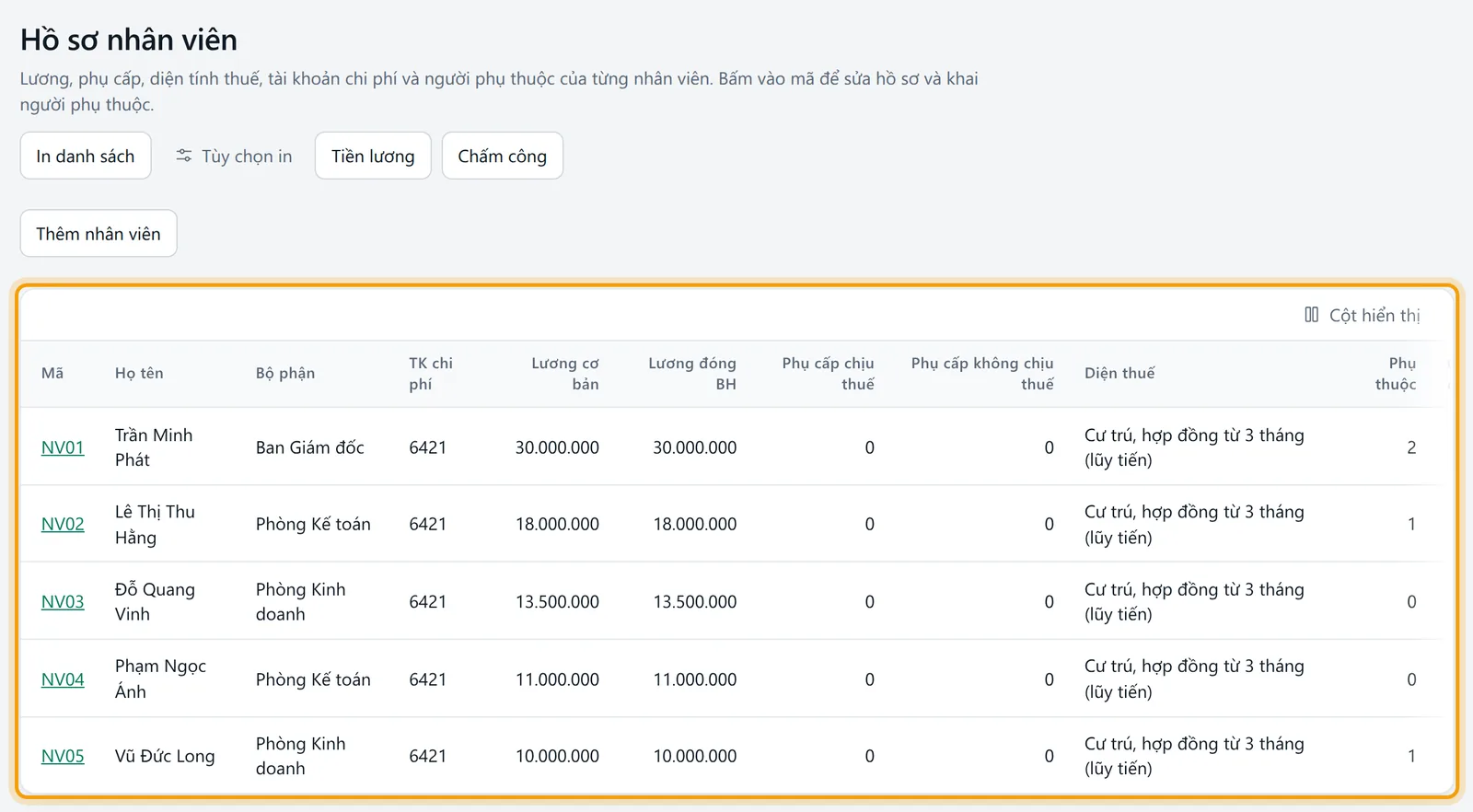Click the 18.000.000 Lương đóng BH value
This screenshot has height=812, width=1473.
(695, 524)
